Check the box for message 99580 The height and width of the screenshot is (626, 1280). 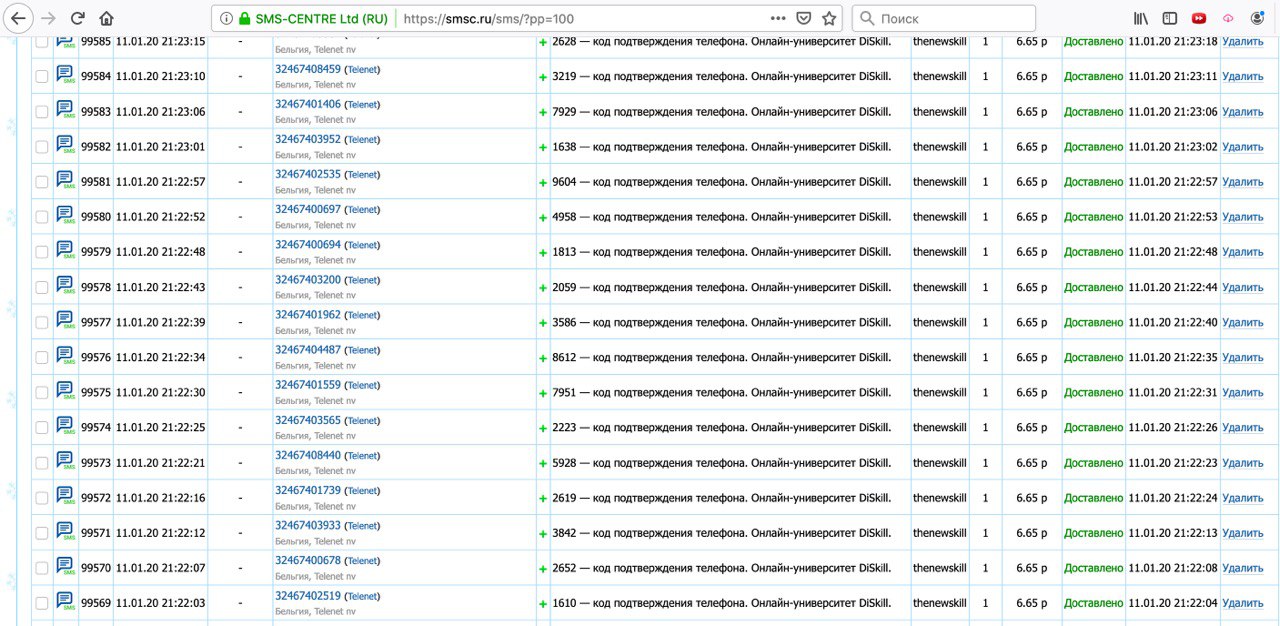click(x=42, y=217)
